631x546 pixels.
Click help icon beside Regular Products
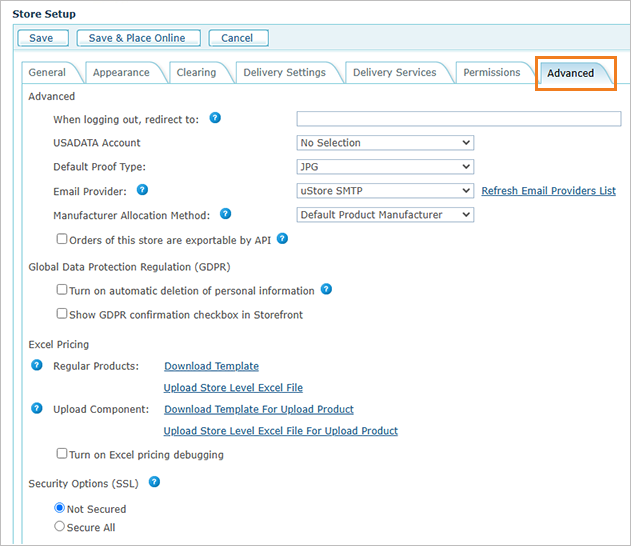pyautogui.click(x=38, y=365)
